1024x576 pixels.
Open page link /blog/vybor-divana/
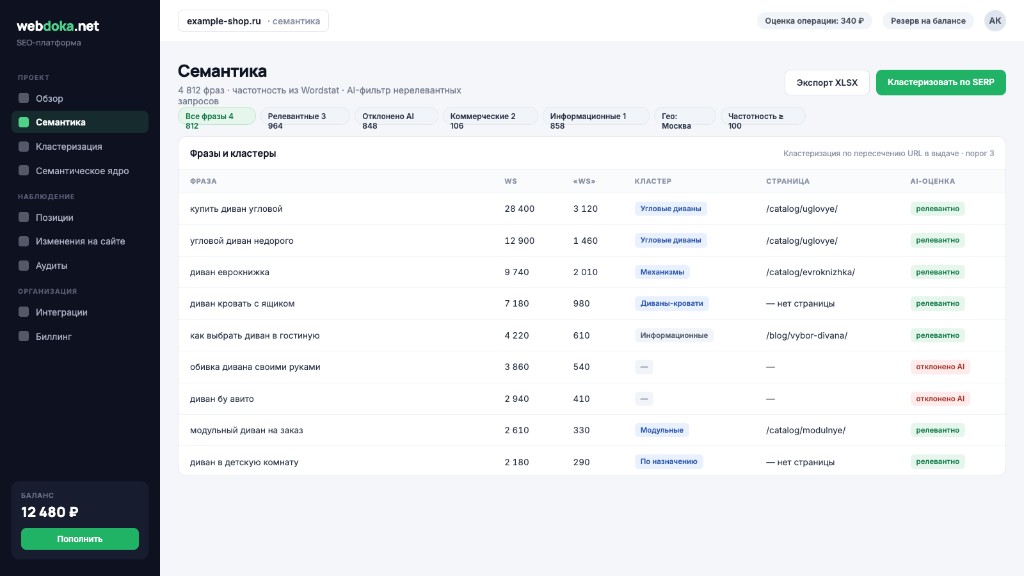click(x=807, y=336)
